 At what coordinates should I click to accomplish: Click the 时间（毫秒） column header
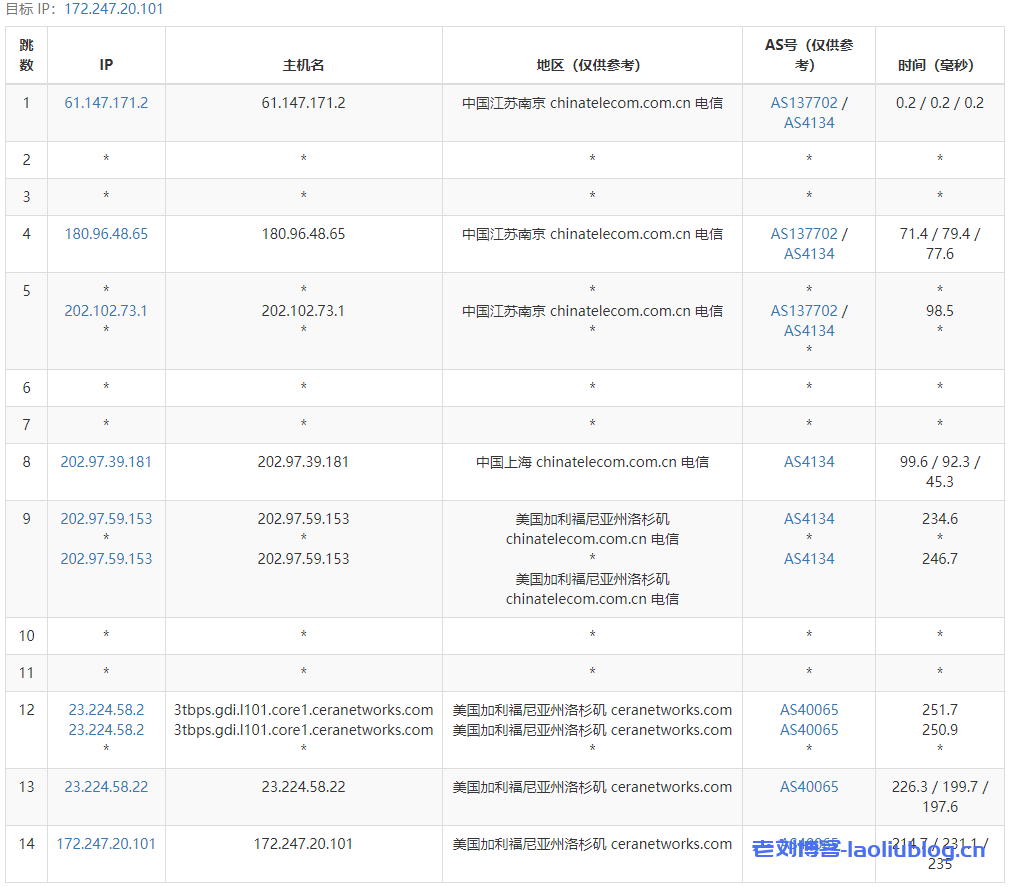(939, 65)
